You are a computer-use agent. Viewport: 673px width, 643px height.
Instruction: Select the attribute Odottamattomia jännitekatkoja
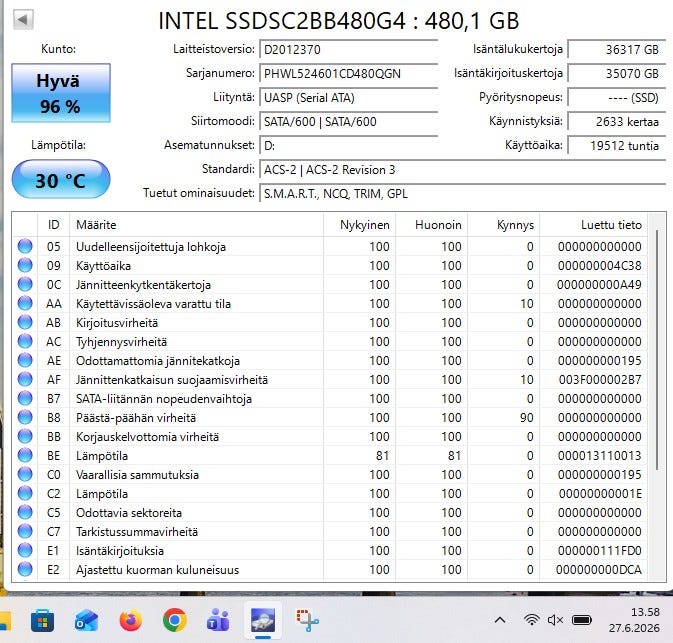click(x=158, y=361)
